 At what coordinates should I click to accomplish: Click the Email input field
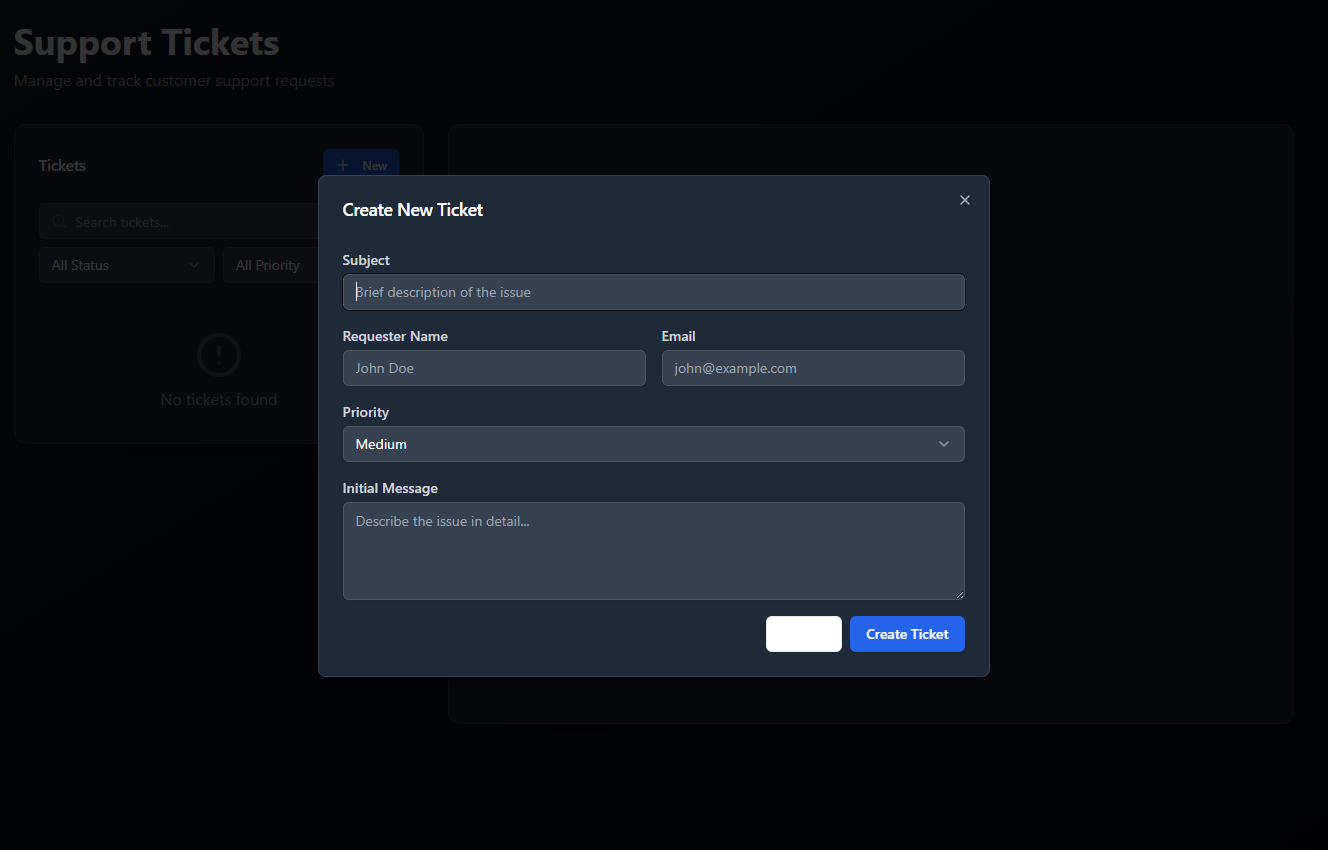click(x=813, y=368)
